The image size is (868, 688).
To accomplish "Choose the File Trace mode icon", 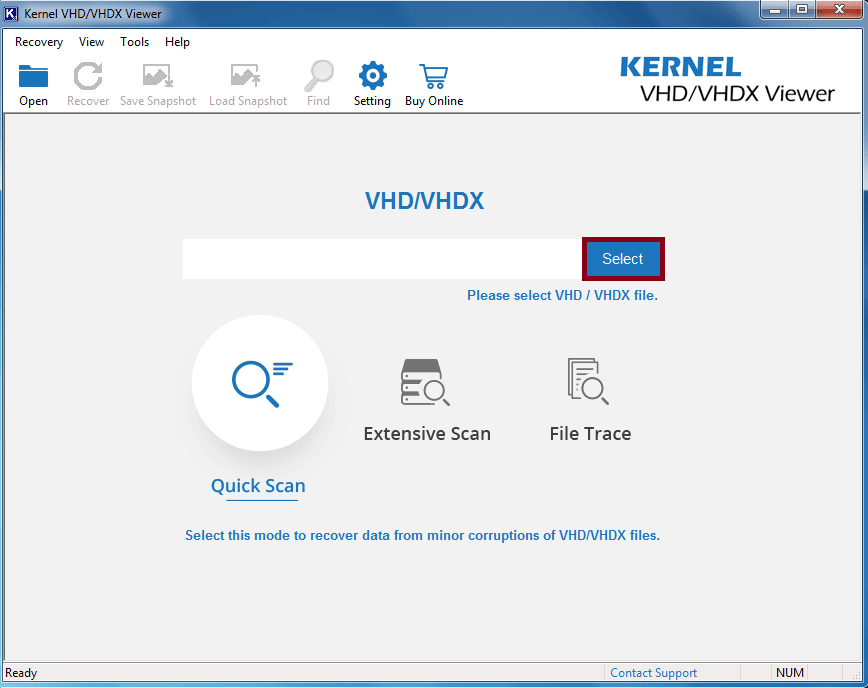I will pos(588,381).
